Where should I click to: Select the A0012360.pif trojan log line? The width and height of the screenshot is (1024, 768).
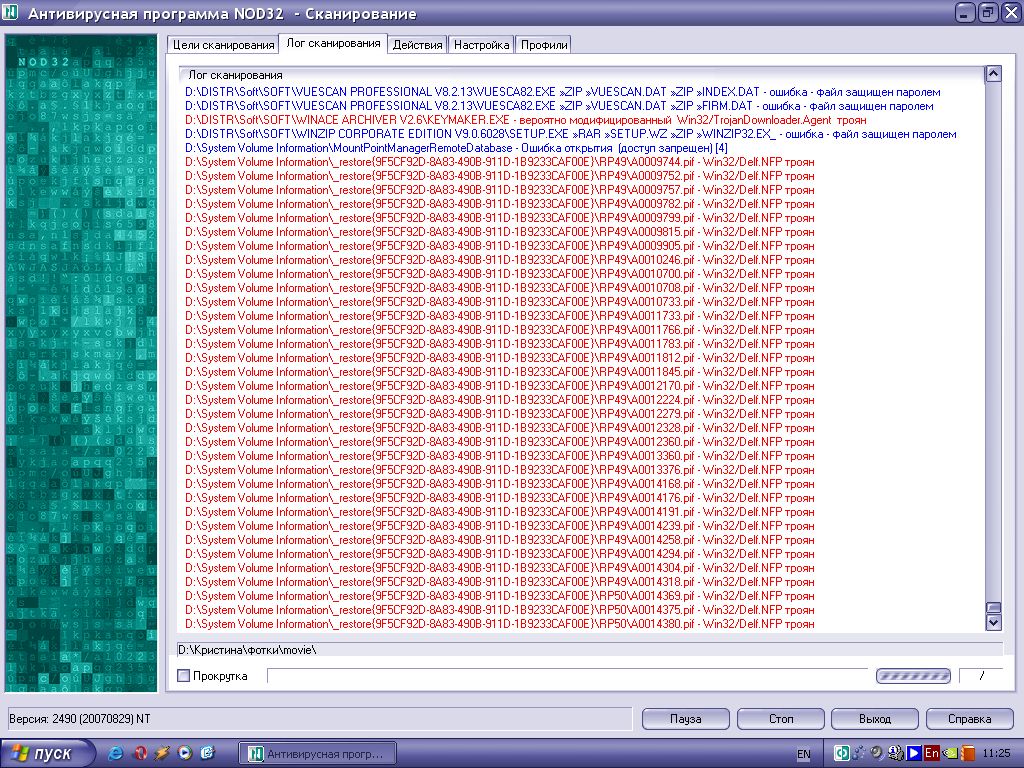(500, 442)
